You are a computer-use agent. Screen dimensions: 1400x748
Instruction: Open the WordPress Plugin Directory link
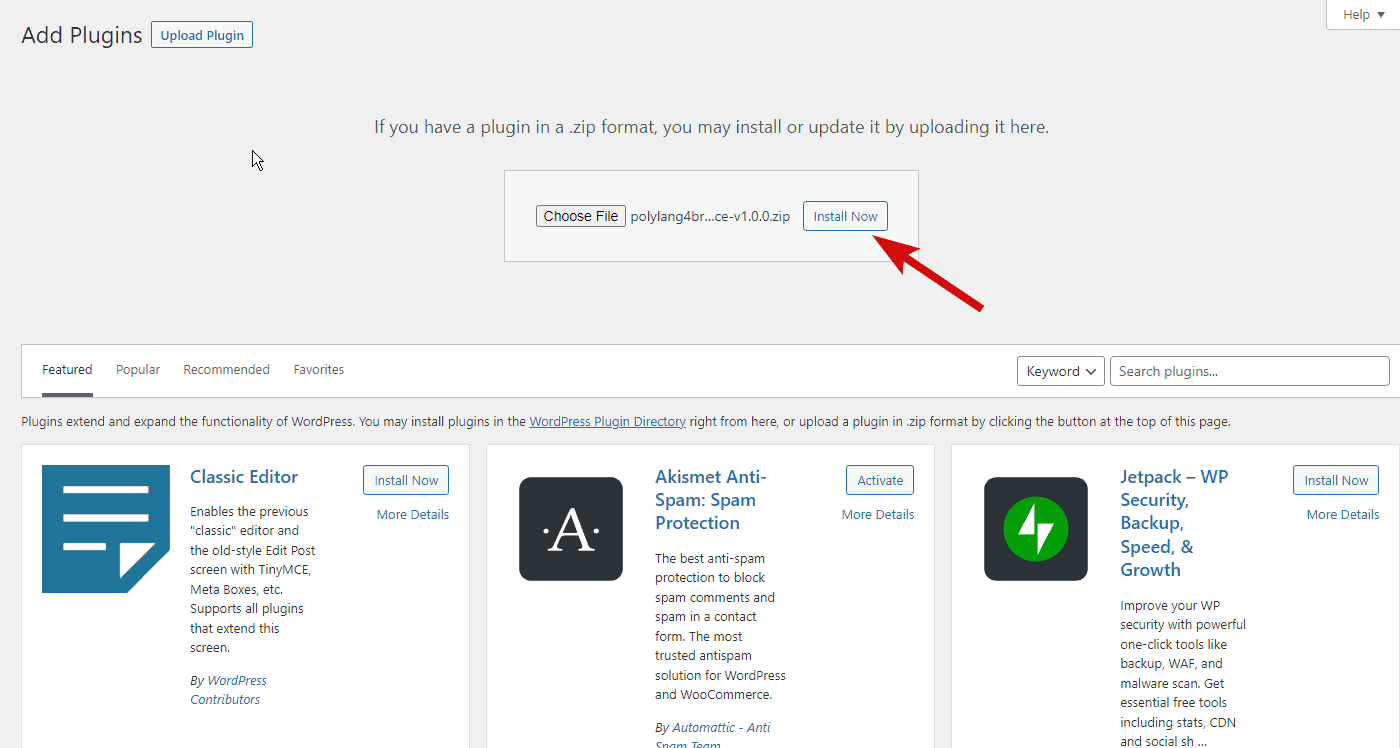608,422
